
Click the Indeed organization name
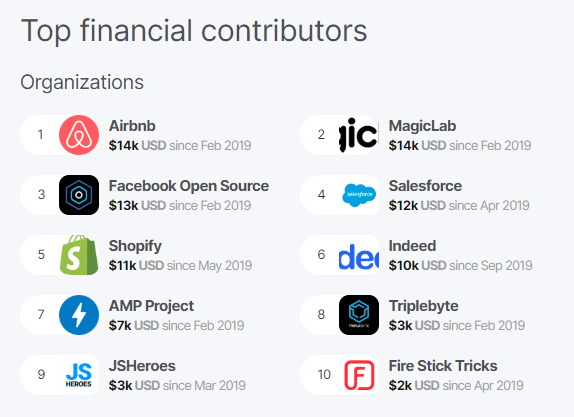[x=412, y=246]
